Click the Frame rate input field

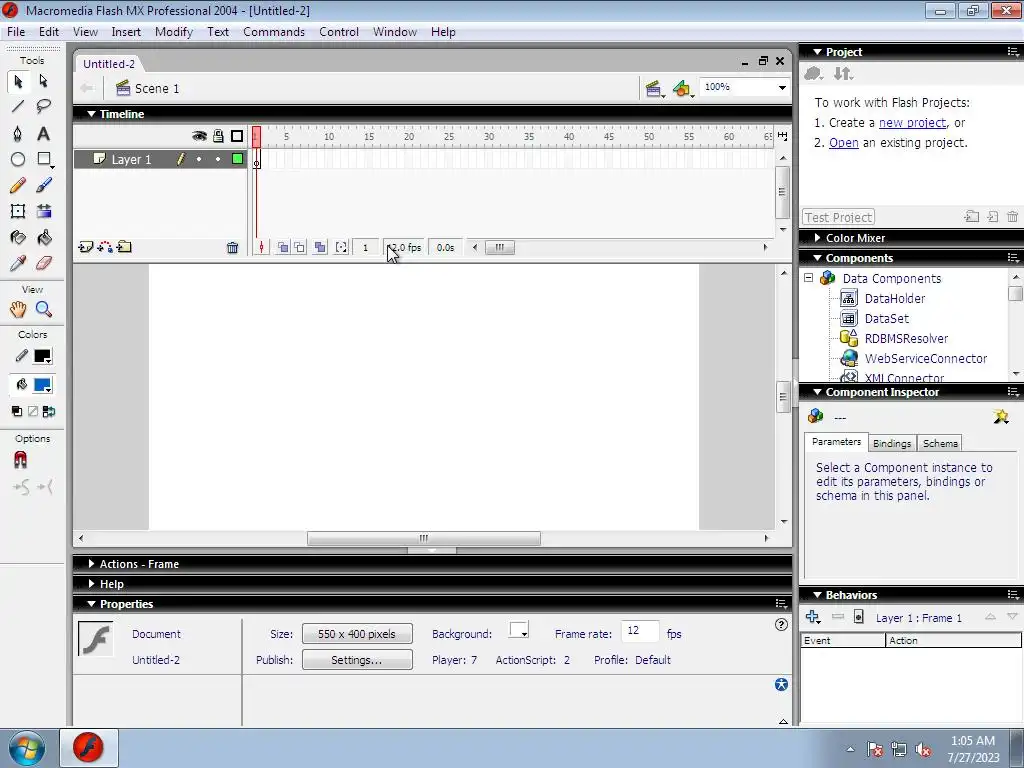point(640,631)
